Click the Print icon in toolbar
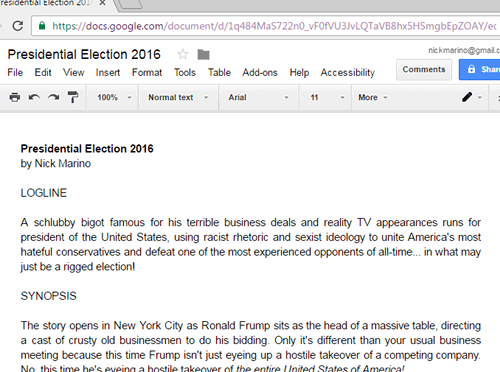The height and width of the screenshot is (372, 500). (x=14, y=97)
